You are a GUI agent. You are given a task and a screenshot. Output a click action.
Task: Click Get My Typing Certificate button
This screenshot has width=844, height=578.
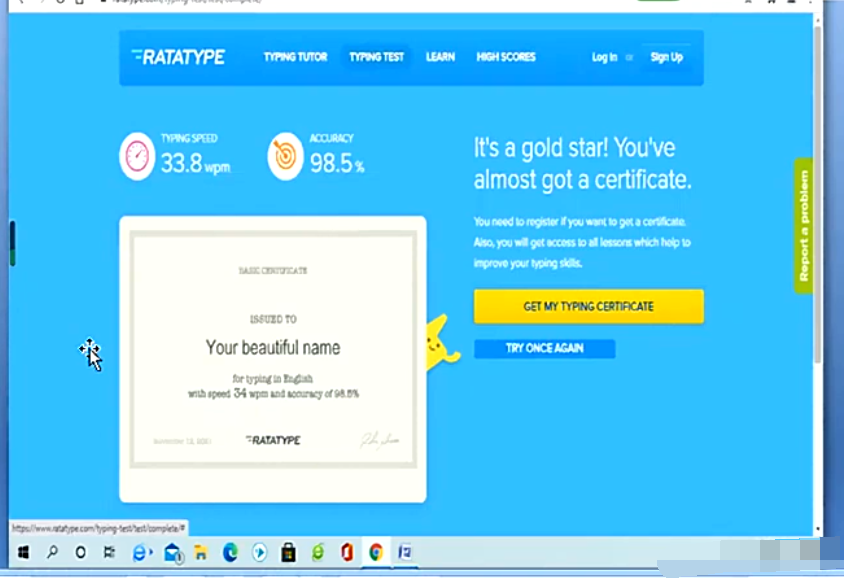588,307
